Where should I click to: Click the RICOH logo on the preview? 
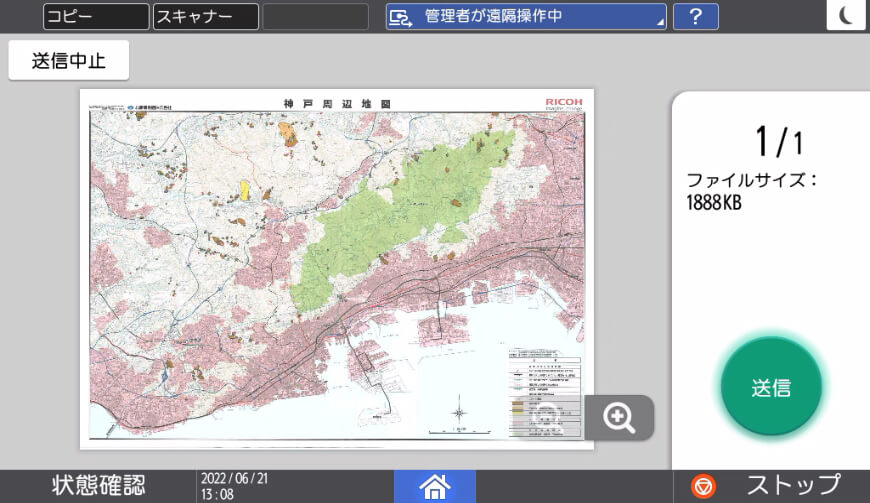pos(566,102)
